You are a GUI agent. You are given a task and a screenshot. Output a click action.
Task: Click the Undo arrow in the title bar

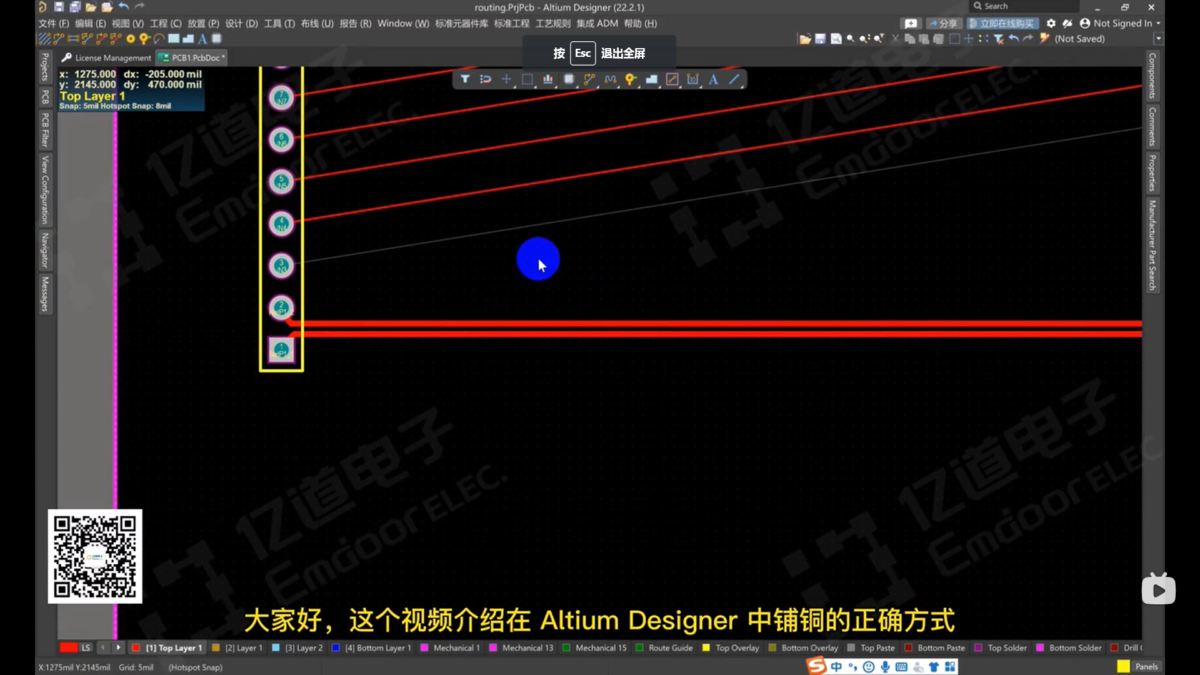click(x=124, y=7)
